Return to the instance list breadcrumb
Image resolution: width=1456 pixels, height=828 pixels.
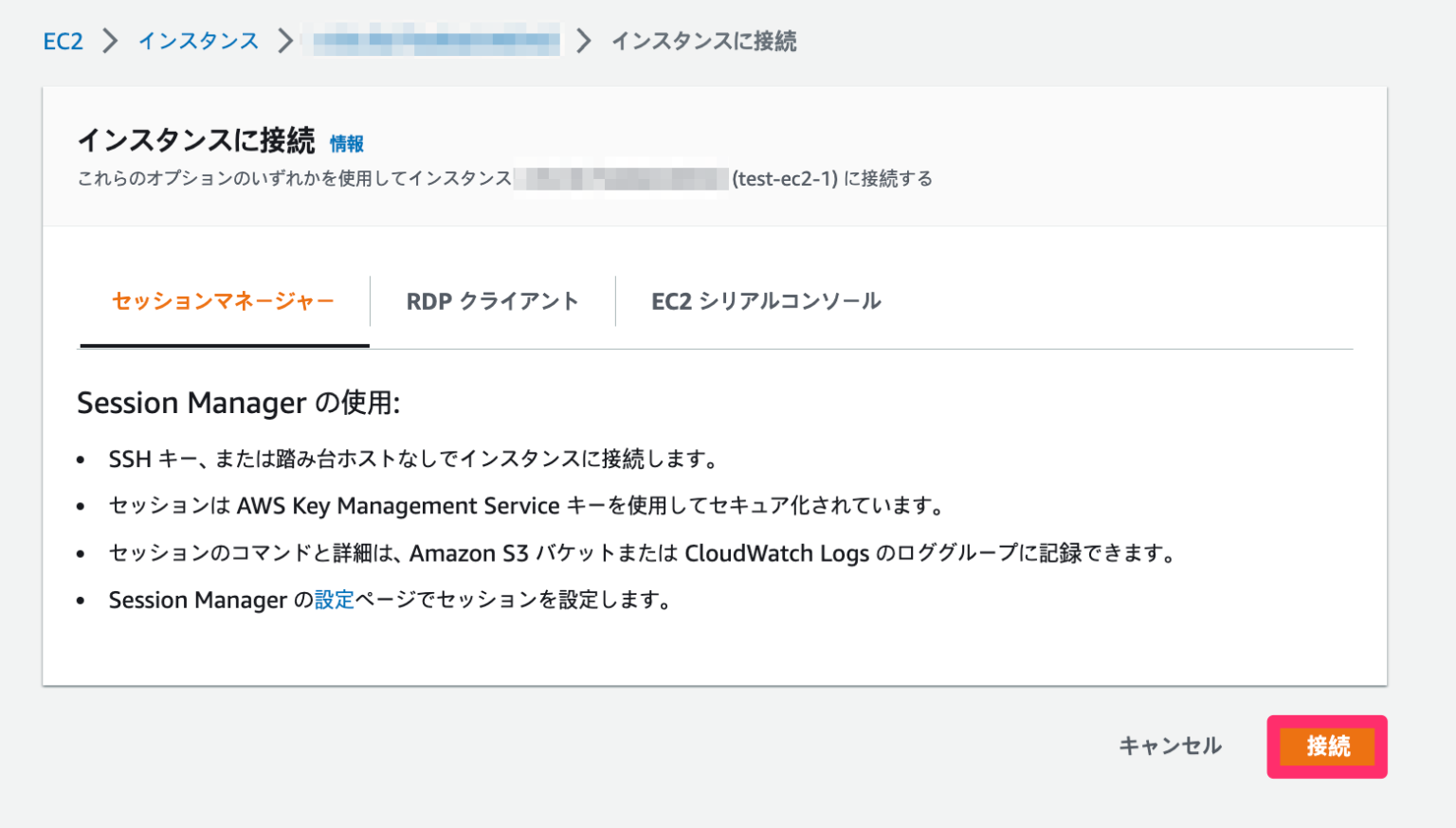(x=198, y=42)
